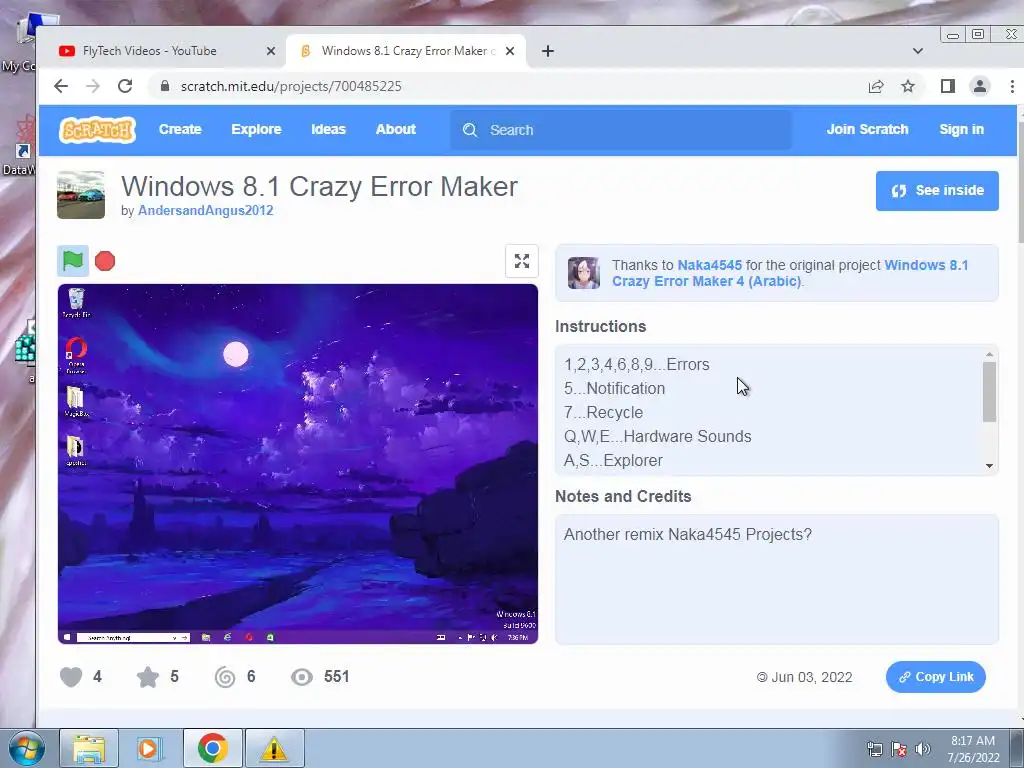Click the See inside button

click(x=937, y=191)
